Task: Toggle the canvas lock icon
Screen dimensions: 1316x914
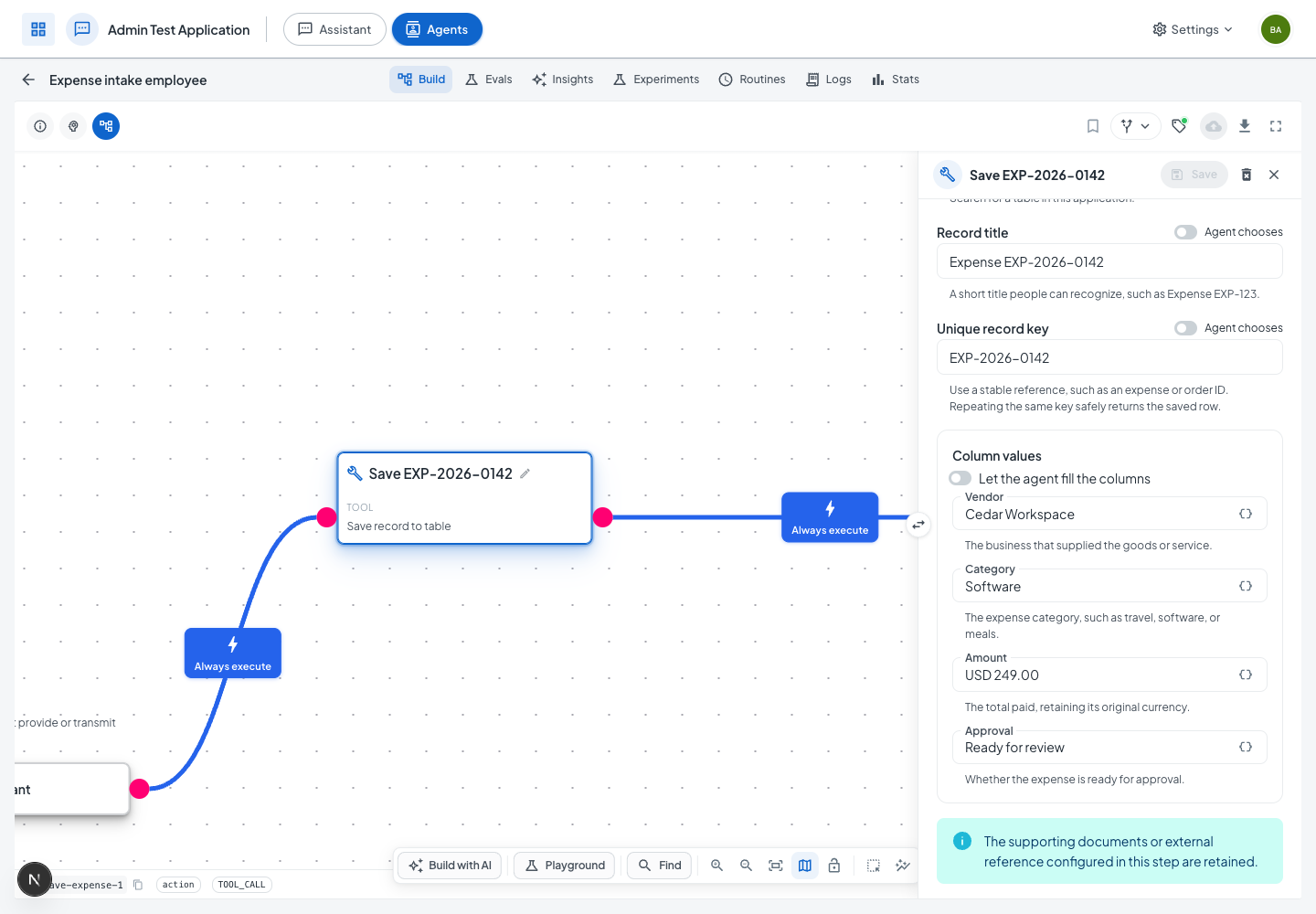Action: (834, 866)
